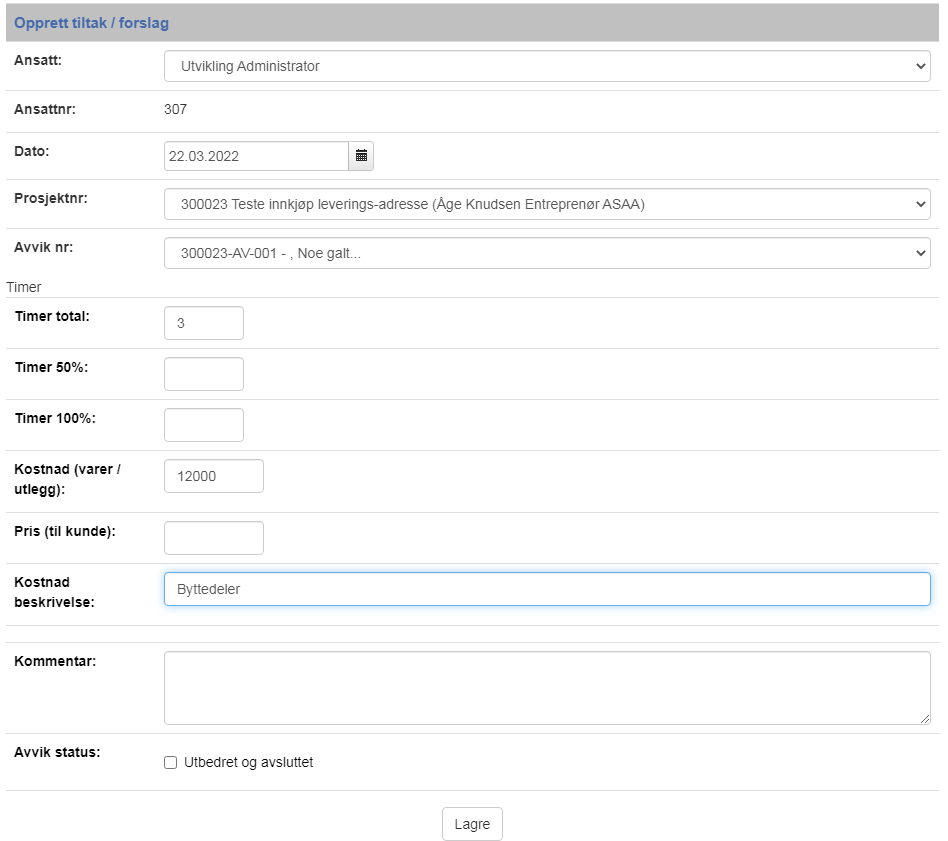Viewport: 948px width, 841px height.
Task: Focus the Dato field showing 22.03.2022
Action: point(256,156)
